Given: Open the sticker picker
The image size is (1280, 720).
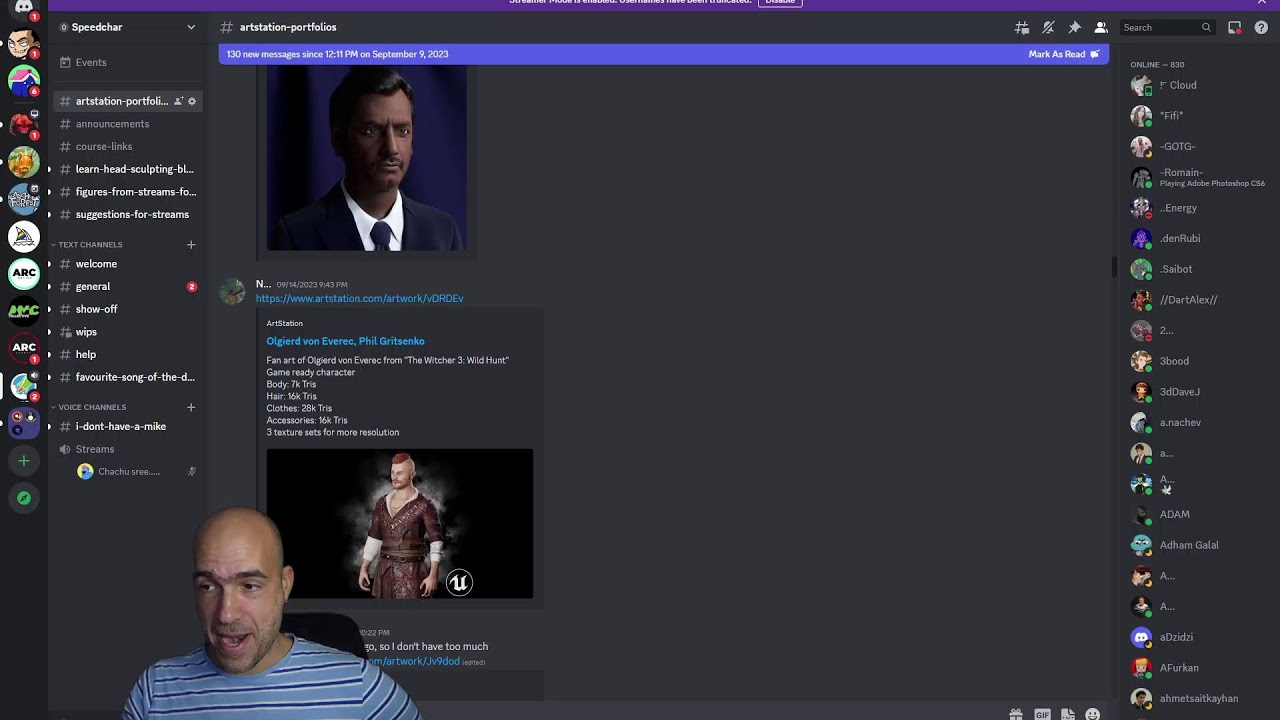Looking at the screenshot, I should coord(1068,714).
